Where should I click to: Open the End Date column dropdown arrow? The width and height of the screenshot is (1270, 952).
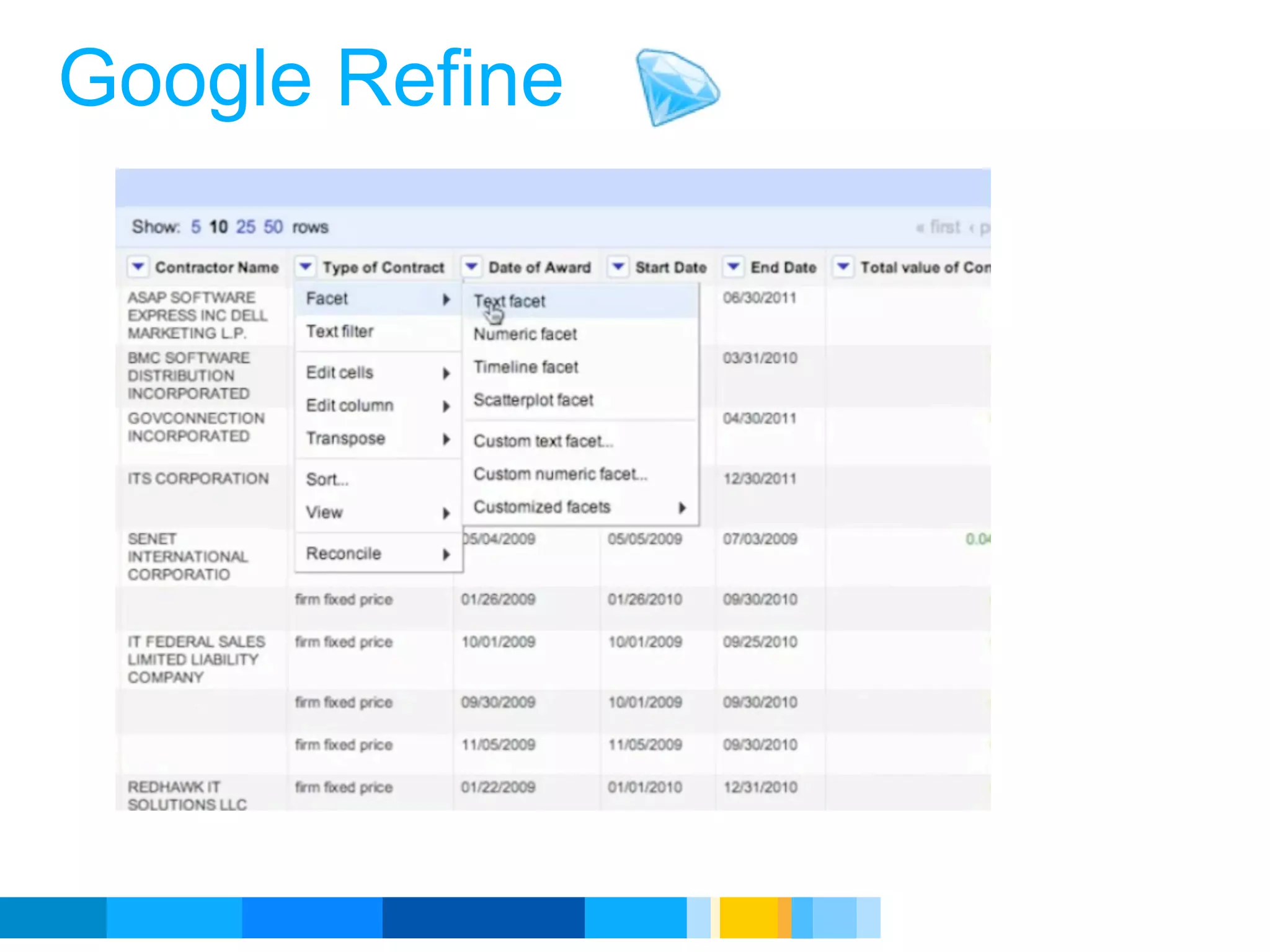734,267
